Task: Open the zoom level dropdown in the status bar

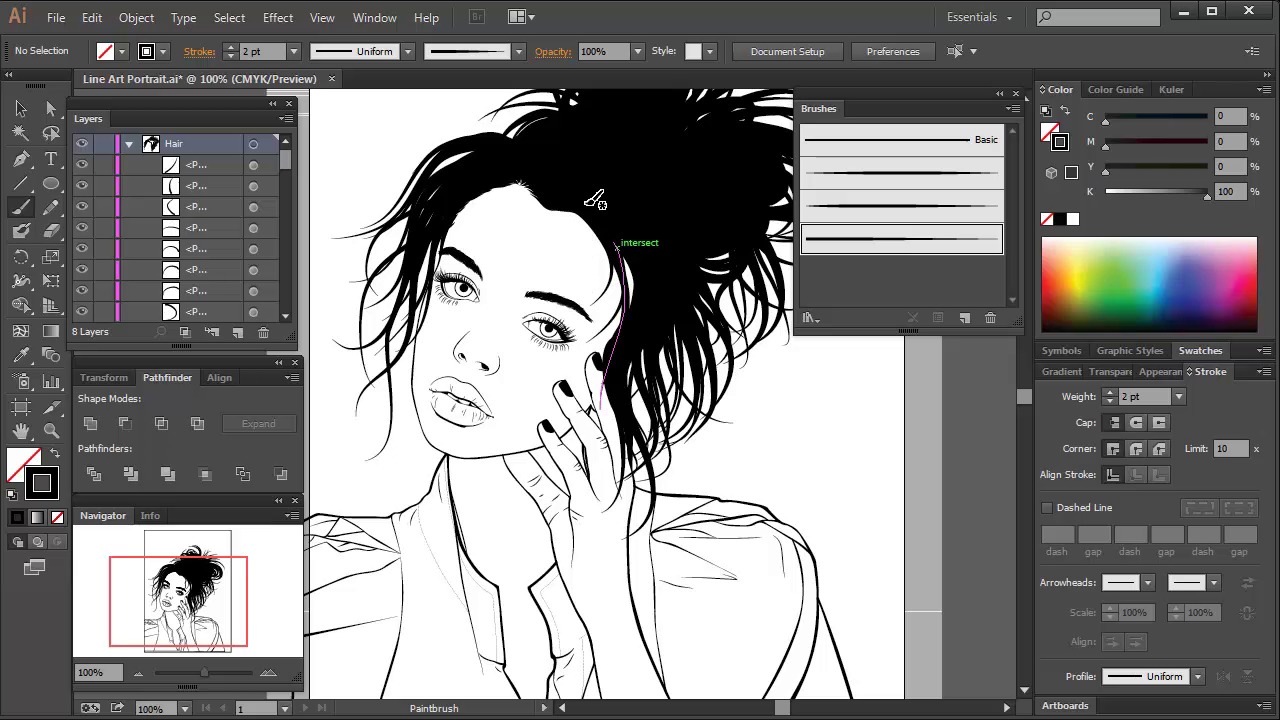Action: tap(184, 709)
